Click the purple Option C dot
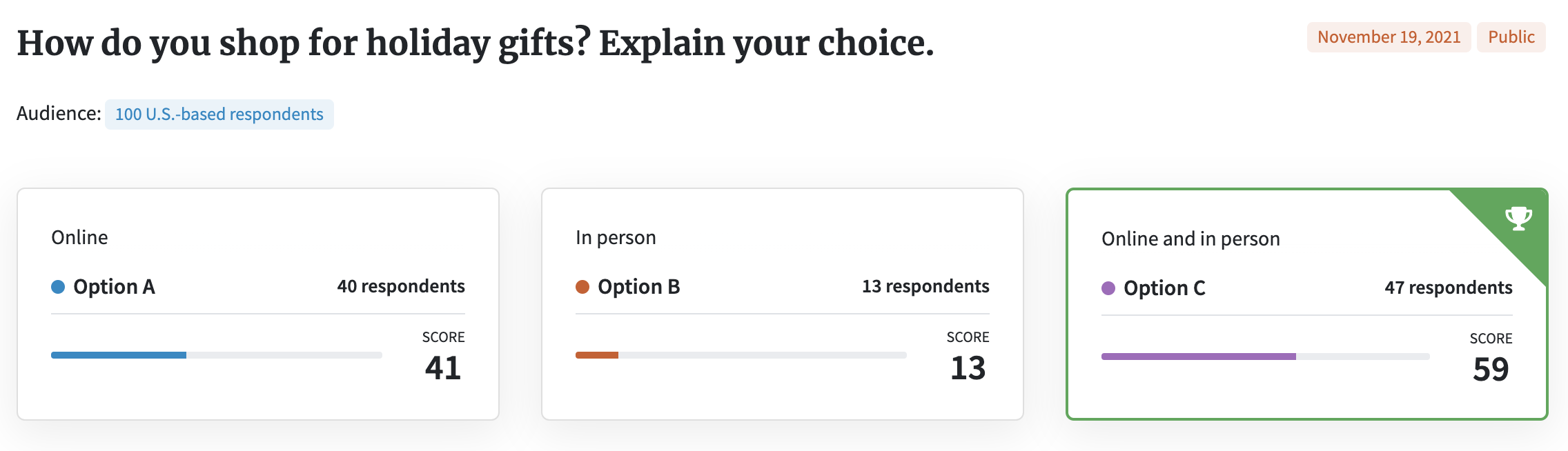1568x451 pixels. coord(1108,288)
